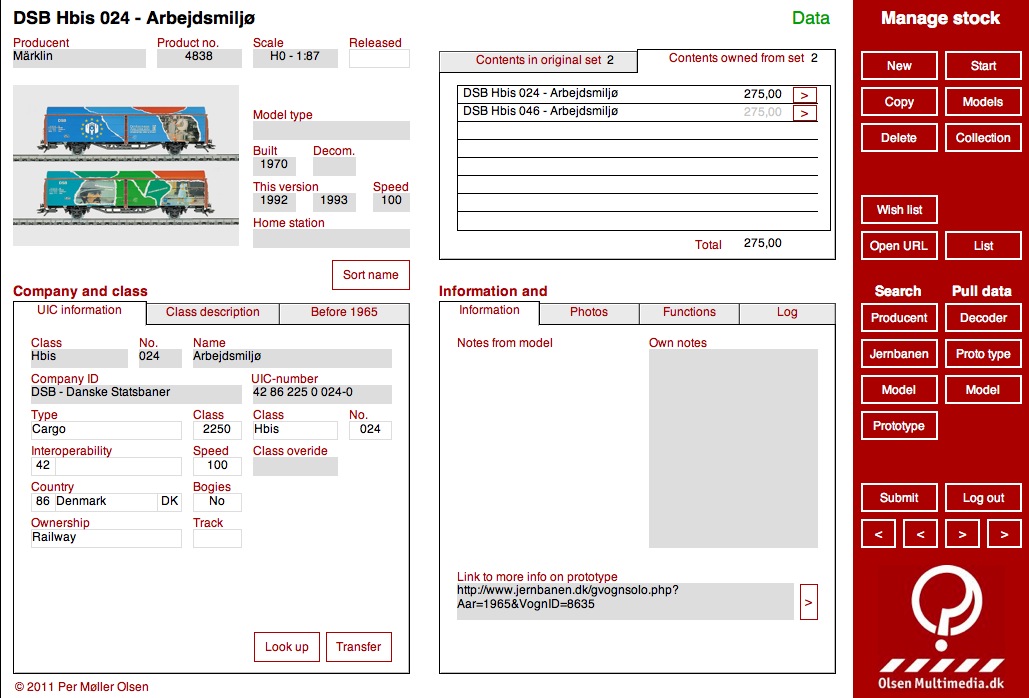Open the DSB Hbis 024 row arrow button
1029x698 pixels.
point(805,95)
